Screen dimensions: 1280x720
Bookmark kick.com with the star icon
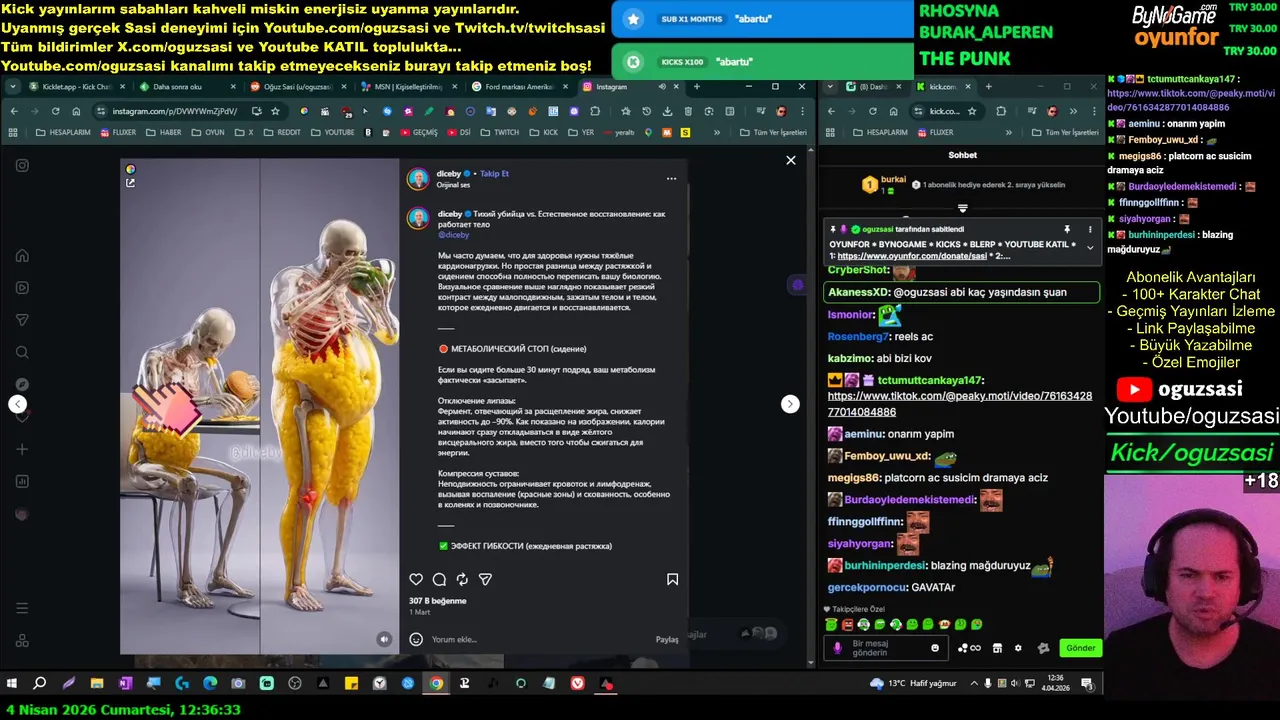tap(972, 111)
